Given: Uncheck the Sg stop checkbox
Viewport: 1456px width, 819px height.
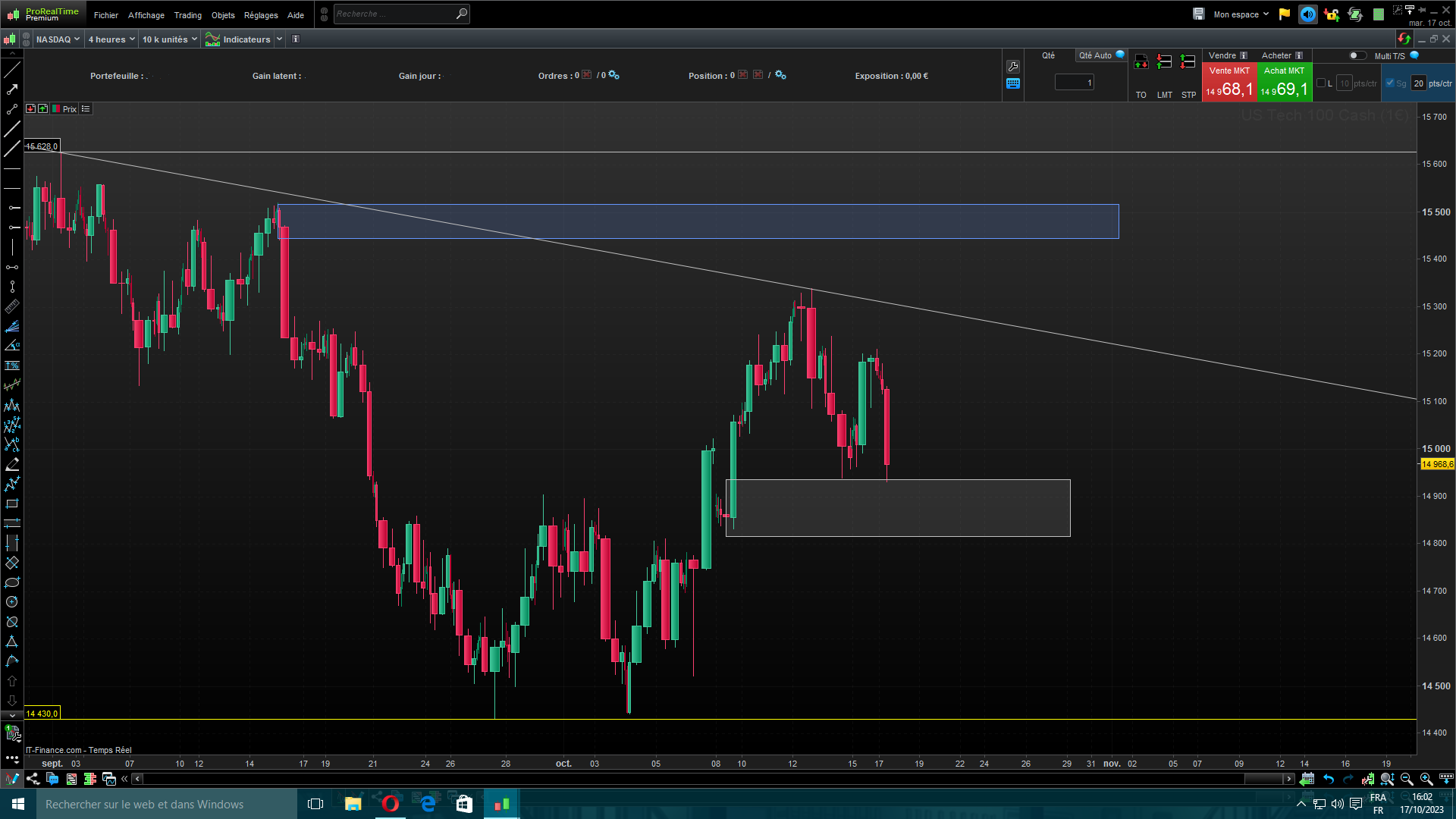Looking at the screenshot, I should point(1390,83).
